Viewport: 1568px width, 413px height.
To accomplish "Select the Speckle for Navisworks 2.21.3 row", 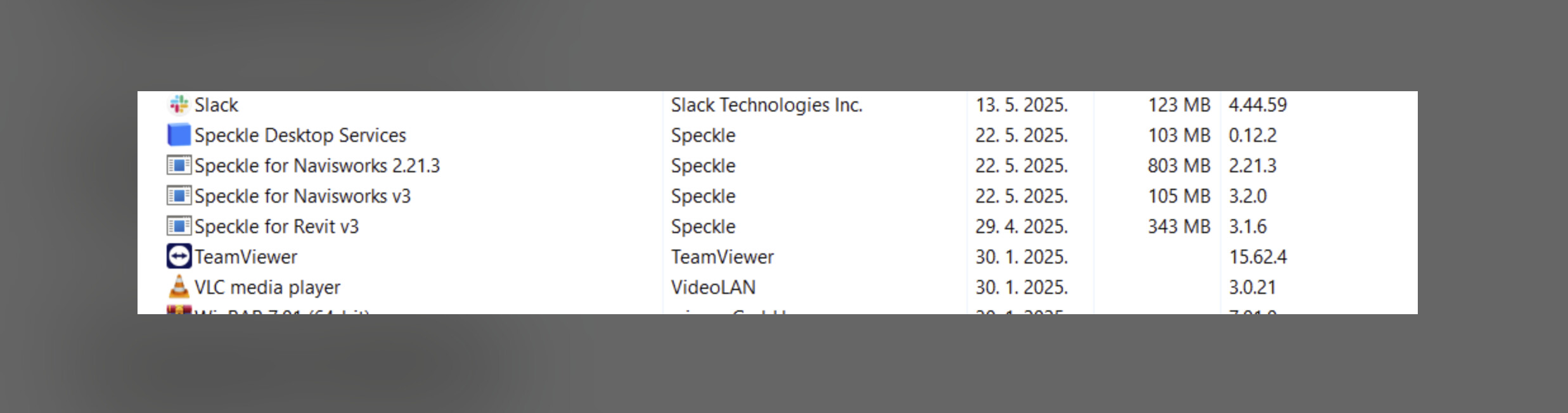I will (x=777, y=165).
